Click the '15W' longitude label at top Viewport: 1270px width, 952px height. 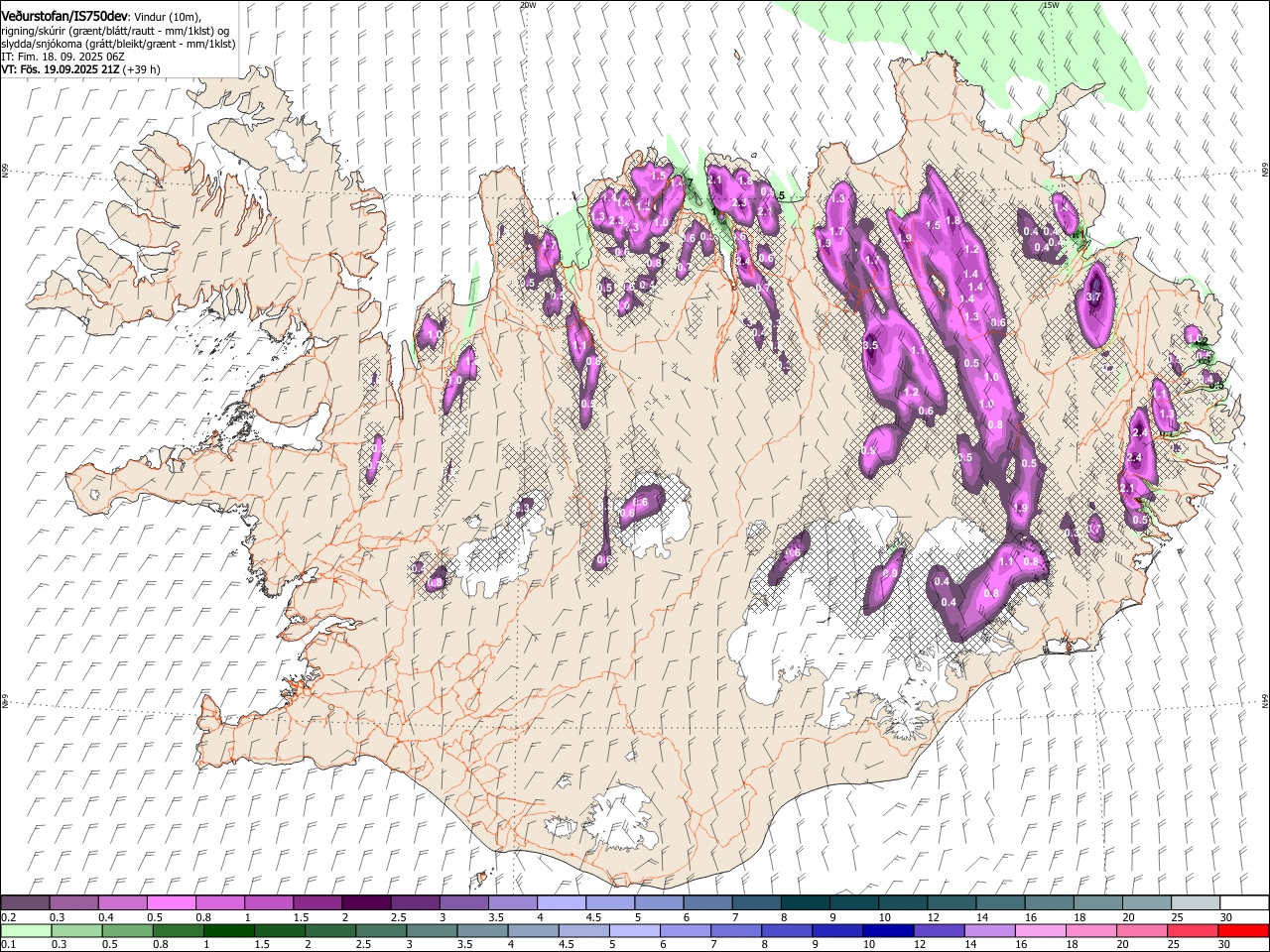tap(1051, 5)
